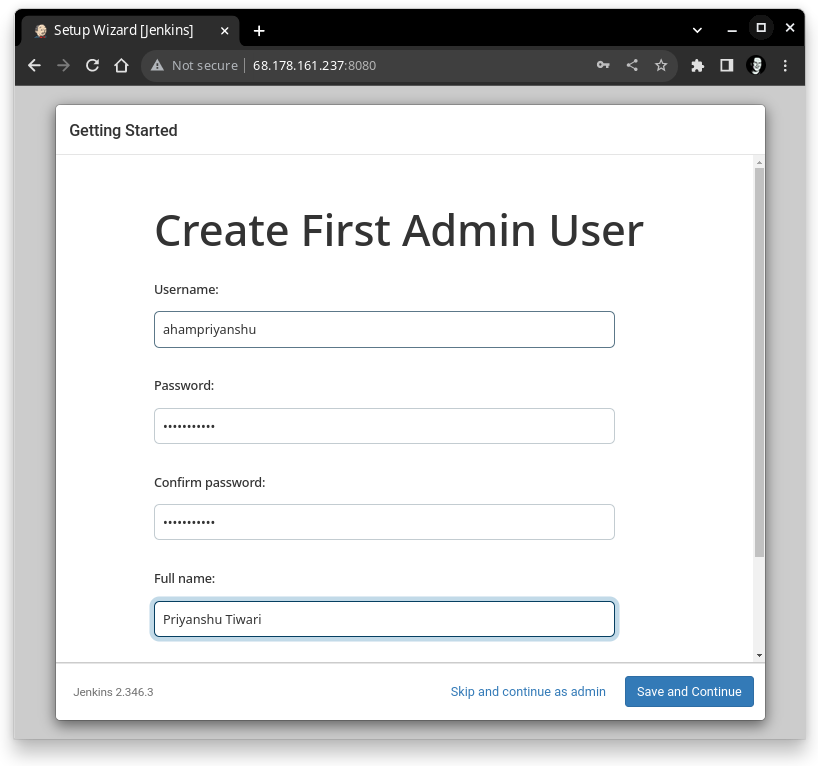
Task: Open Chrome three-dot menu
Action: point(785,65)
